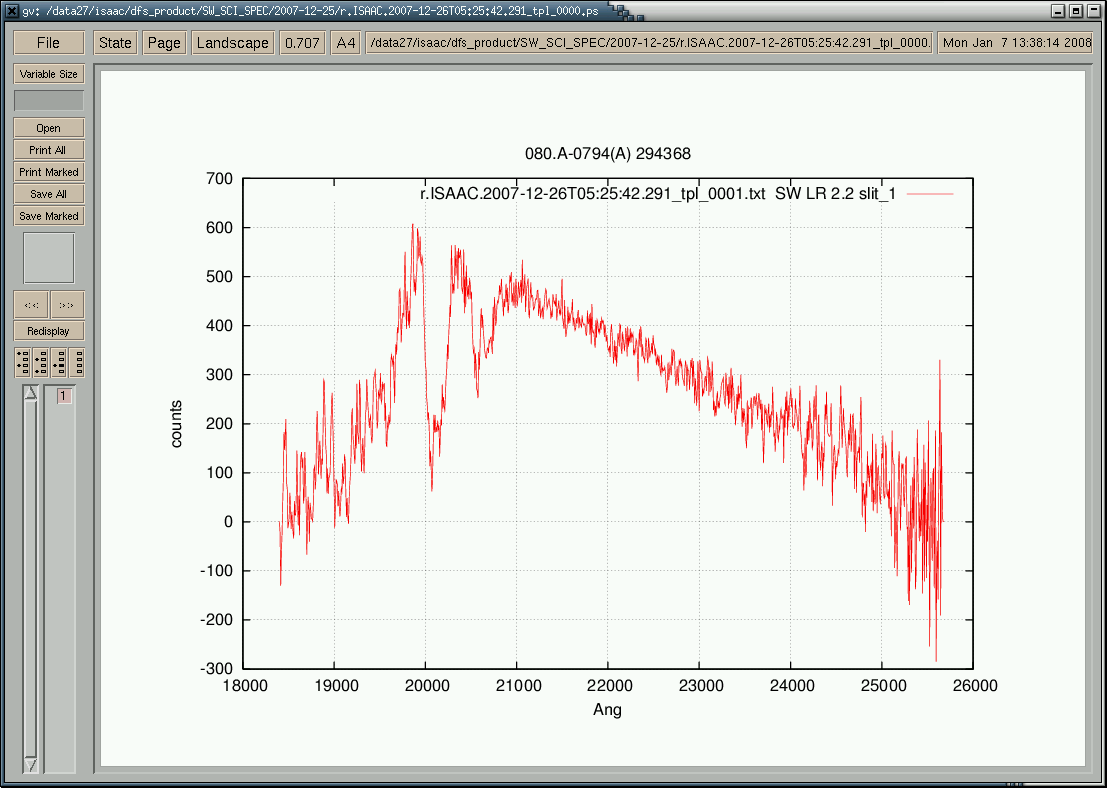Go to next page with >> button
This screenshot has height=788, width=1107.
click(x=67, y=305)
